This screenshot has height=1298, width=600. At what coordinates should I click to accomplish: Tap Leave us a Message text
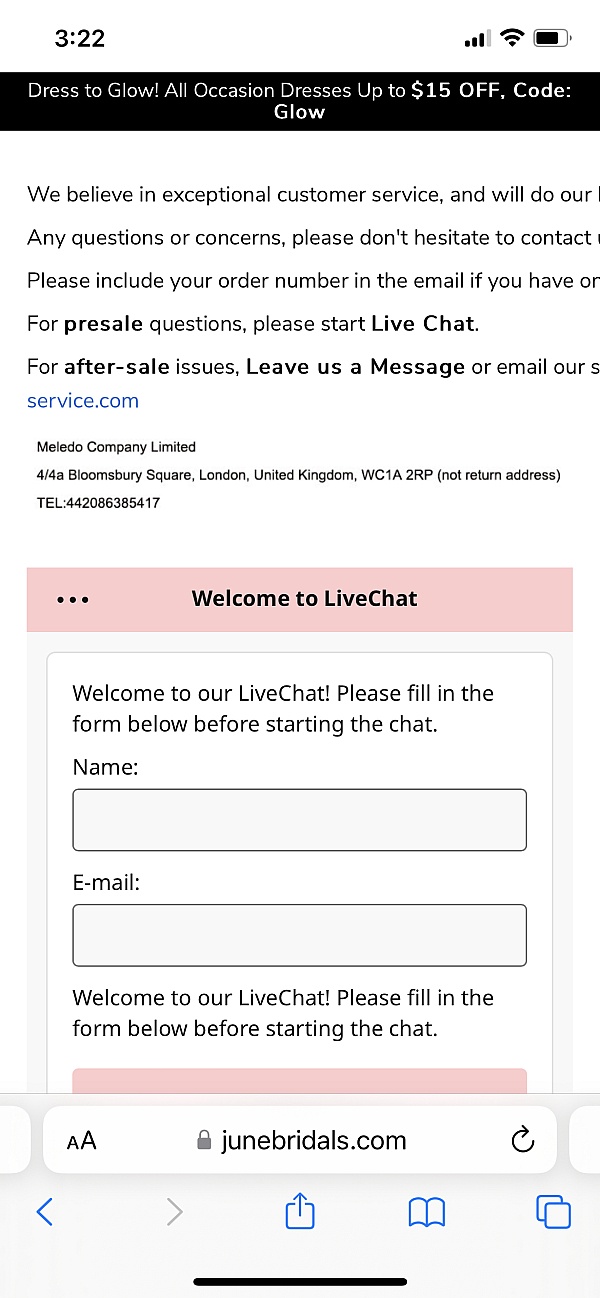coord(355,367)
